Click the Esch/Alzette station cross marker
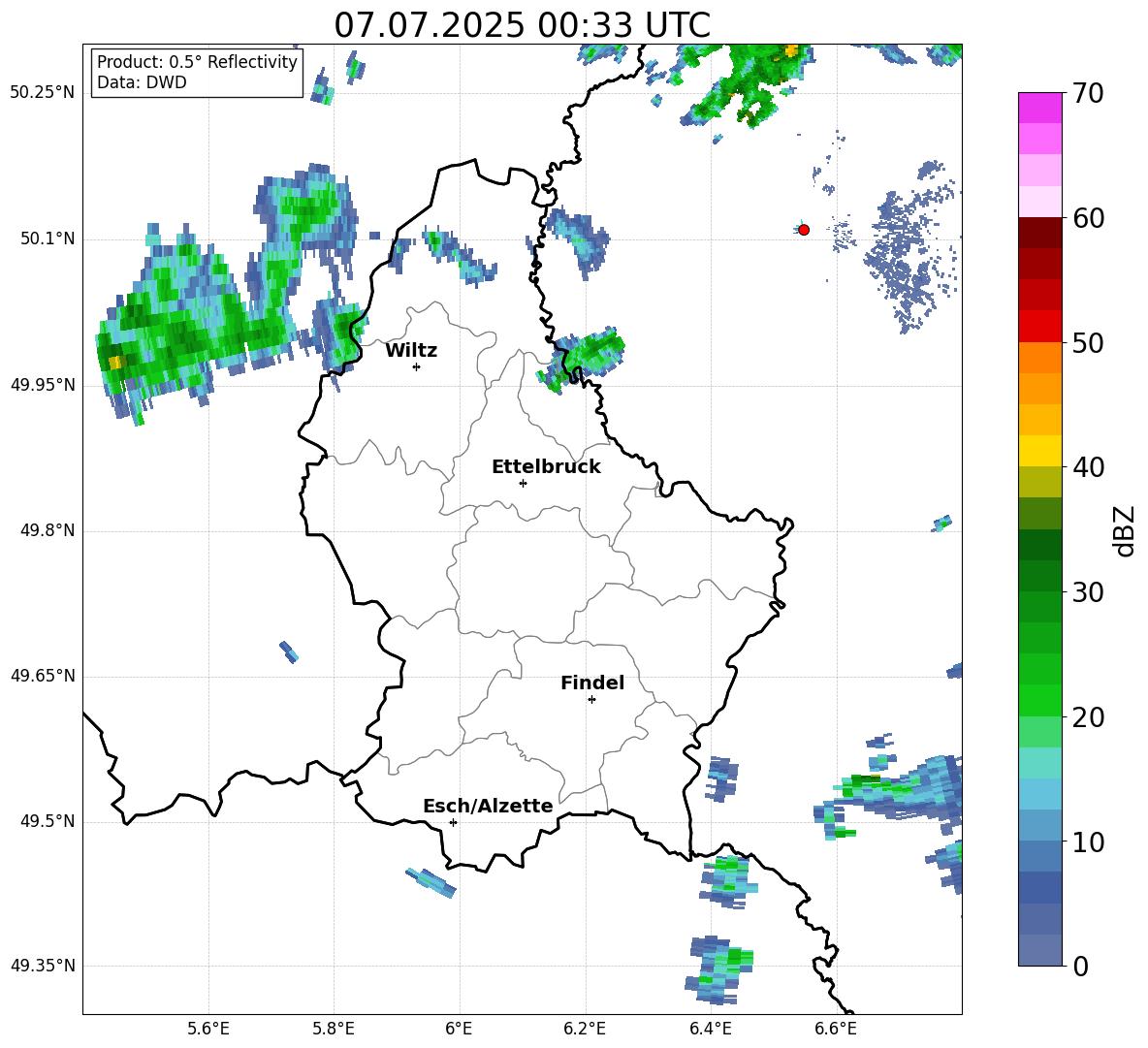The height and width of the screenshot is (1048, 1148). (x=453, y=822)
